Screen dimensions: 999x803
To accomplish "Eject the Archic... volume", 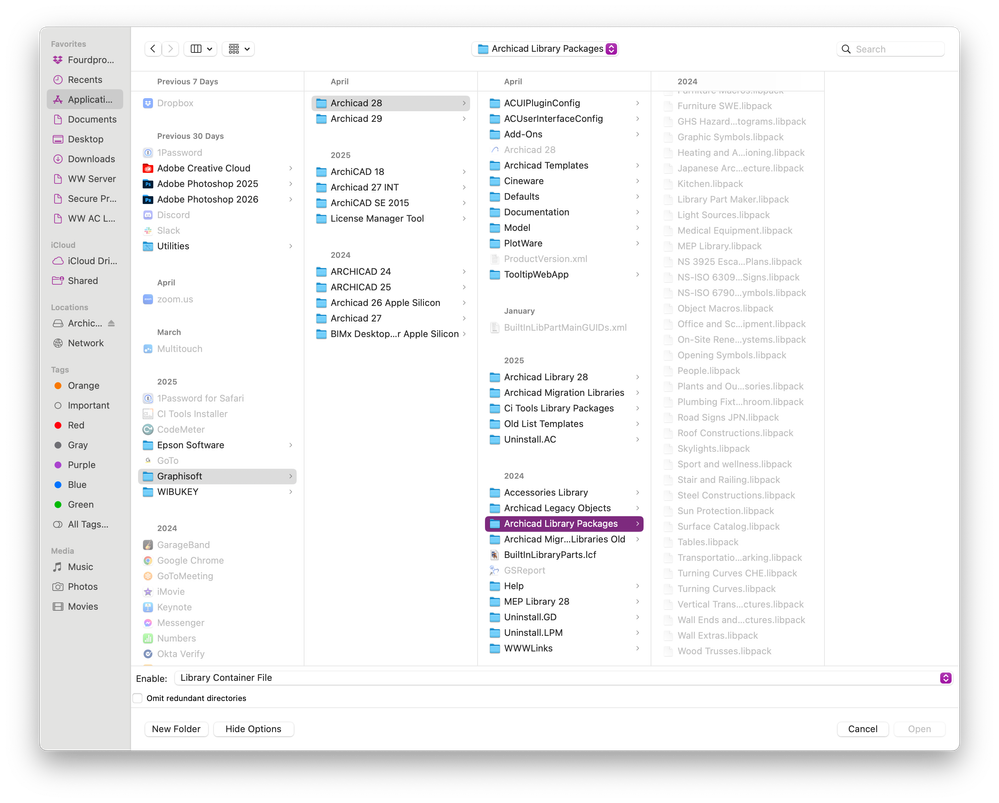I will pyautogui.click(x=111, y=323).
